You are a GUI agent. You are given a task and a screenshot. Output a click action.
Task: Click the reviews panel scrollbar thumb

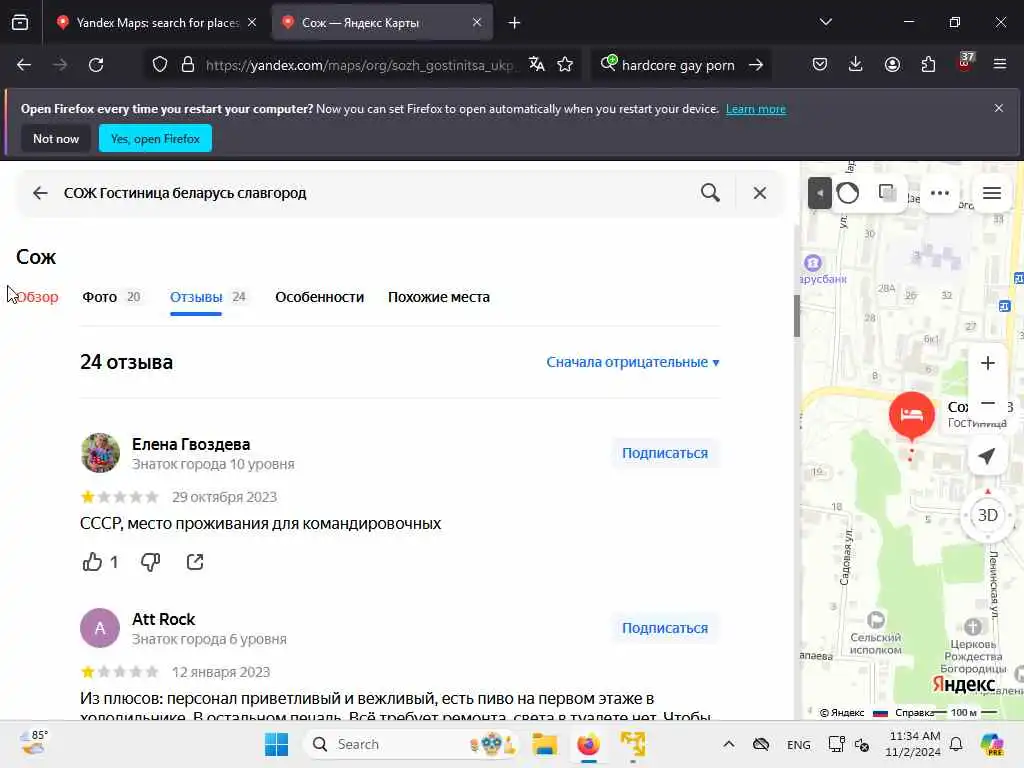point(797,316)
